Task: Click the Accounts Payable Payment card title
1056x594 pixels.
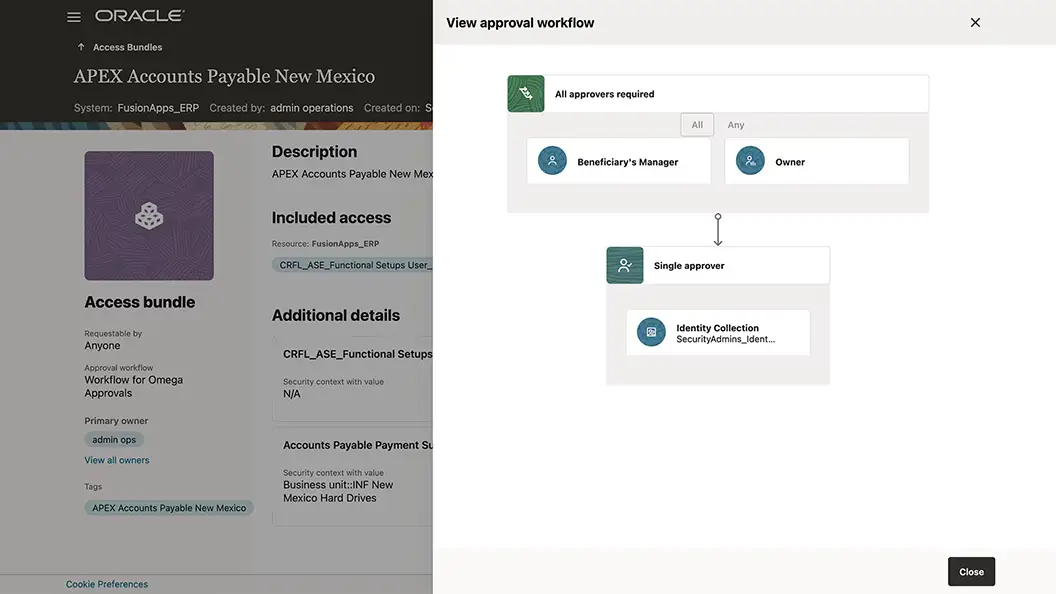Action: point(358,445)
